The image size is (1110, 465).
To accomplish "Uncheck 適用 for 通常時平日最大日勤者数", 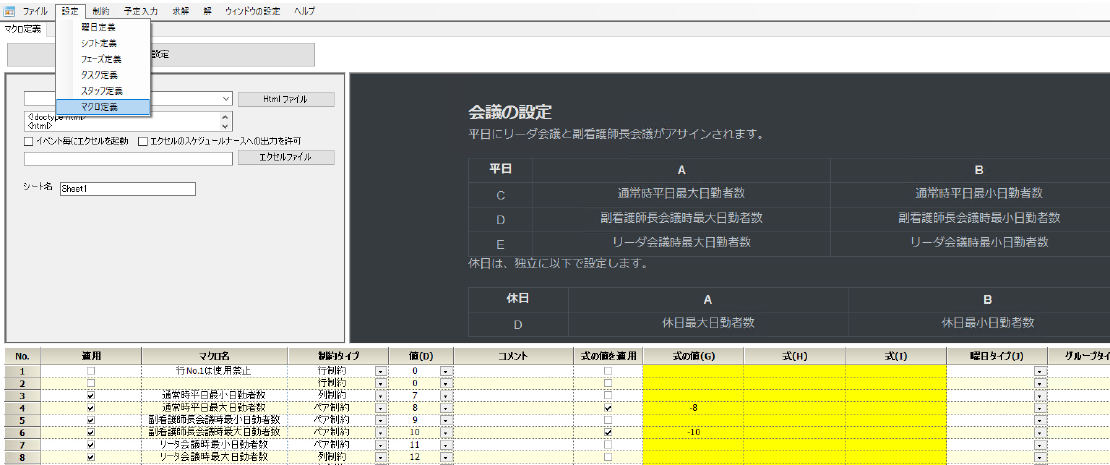I will coord(91,408).
